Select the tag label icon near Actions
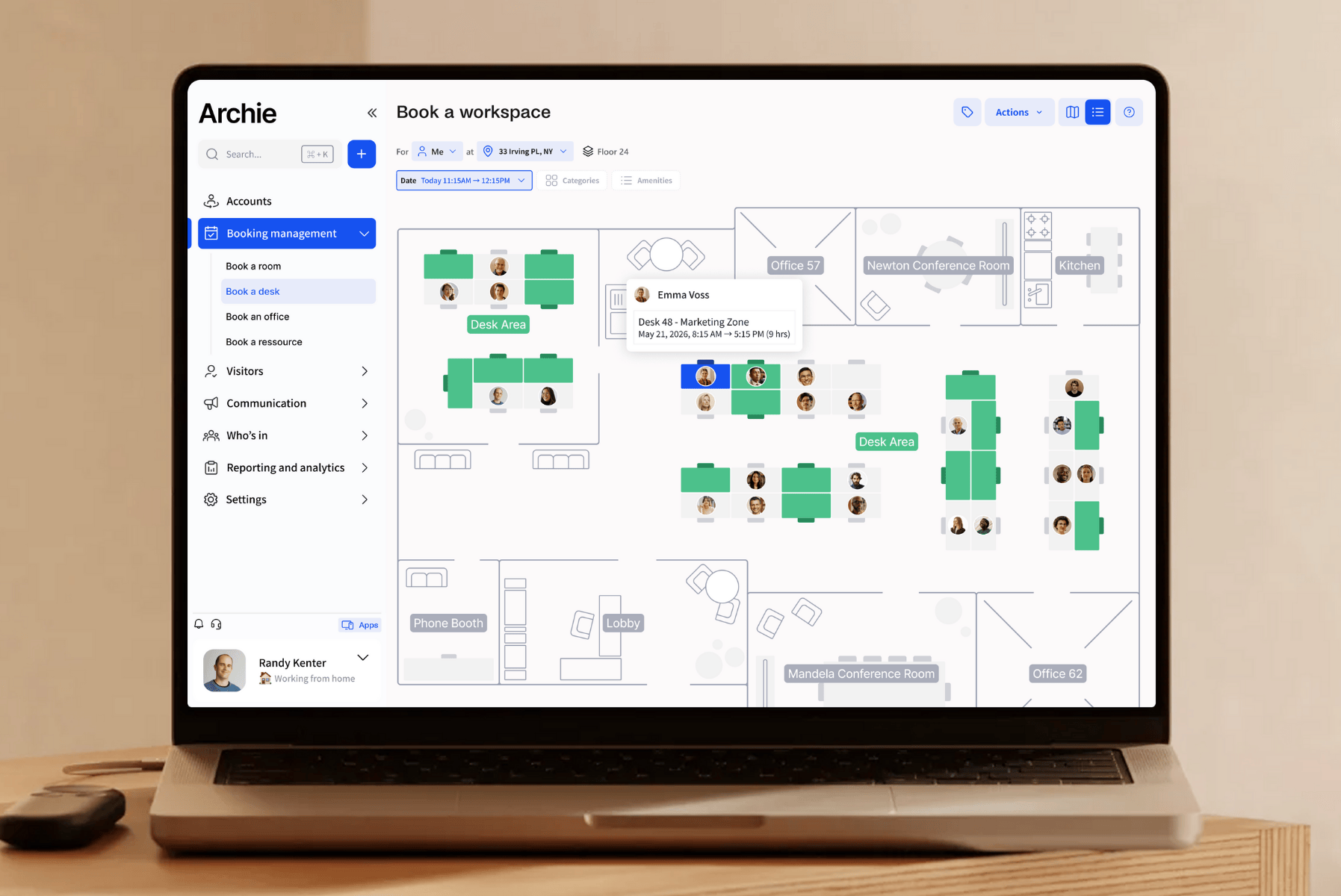This screenshot has height=896, width=1341. [x=967, y=112]
